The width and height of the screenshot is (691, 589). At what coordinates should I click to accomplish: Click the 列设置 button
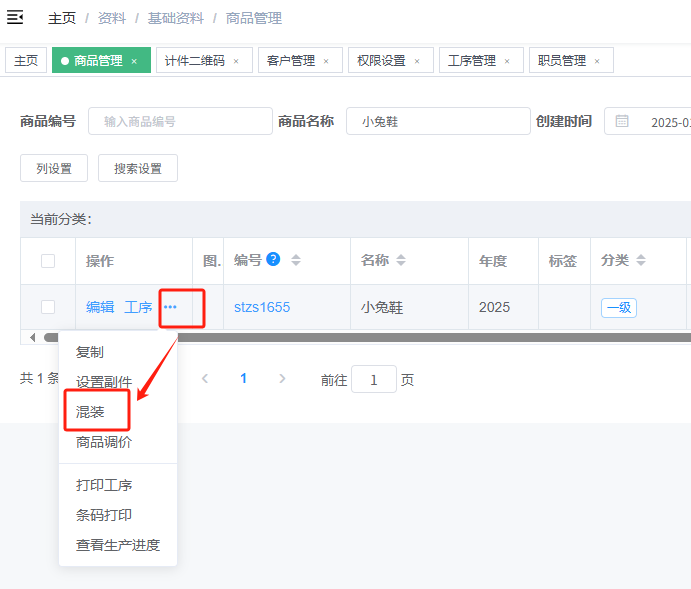click(x=54, y=169)
